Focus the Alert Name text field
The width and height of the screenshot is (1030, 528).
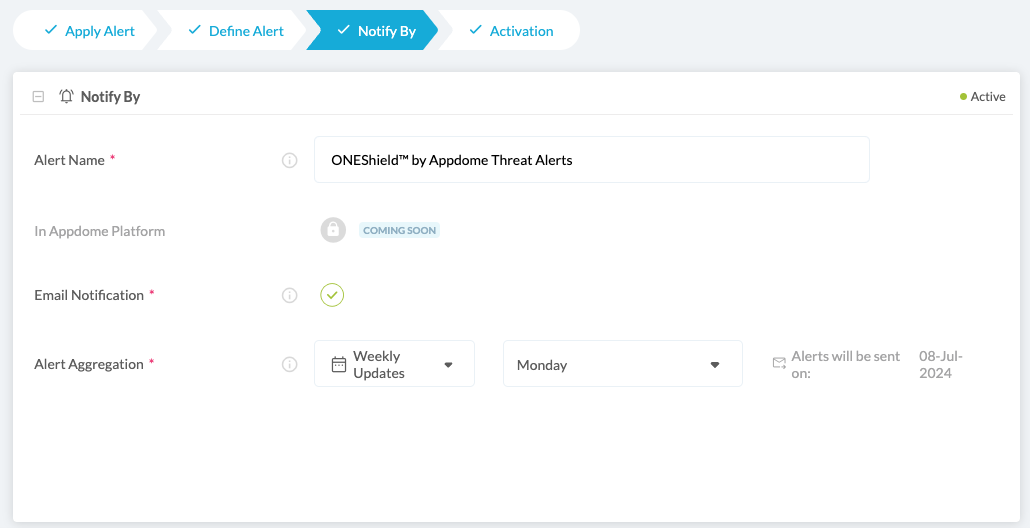point(591,160)
